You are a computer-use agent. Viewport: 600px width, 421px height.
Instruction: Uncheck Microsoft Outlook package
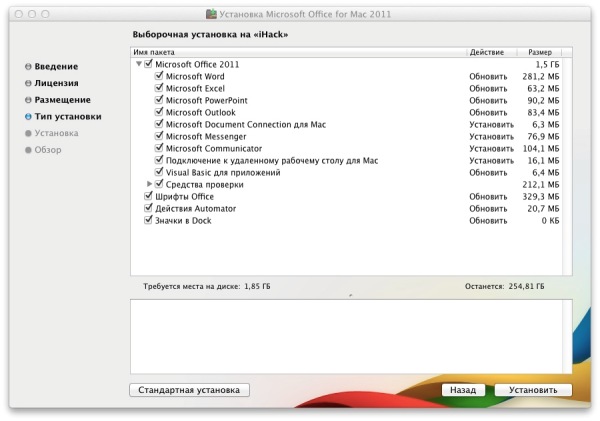(159, 112)
